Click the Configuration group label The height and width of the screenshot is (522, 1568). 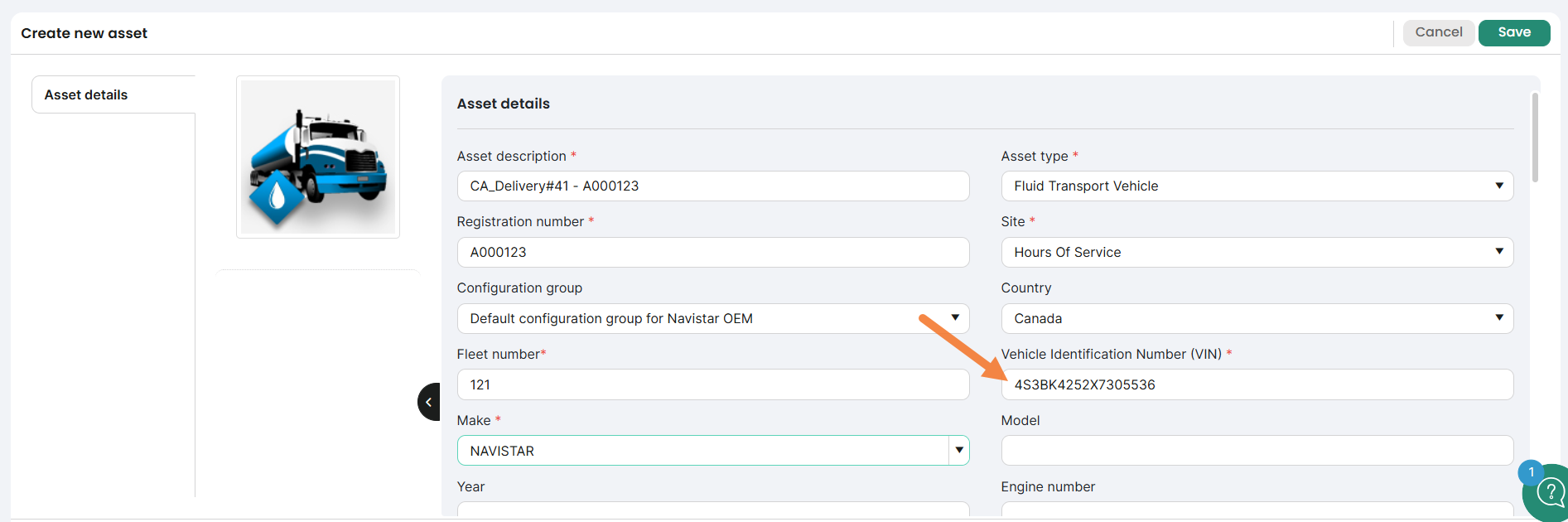pyautogui.click(x=519, y=288)
